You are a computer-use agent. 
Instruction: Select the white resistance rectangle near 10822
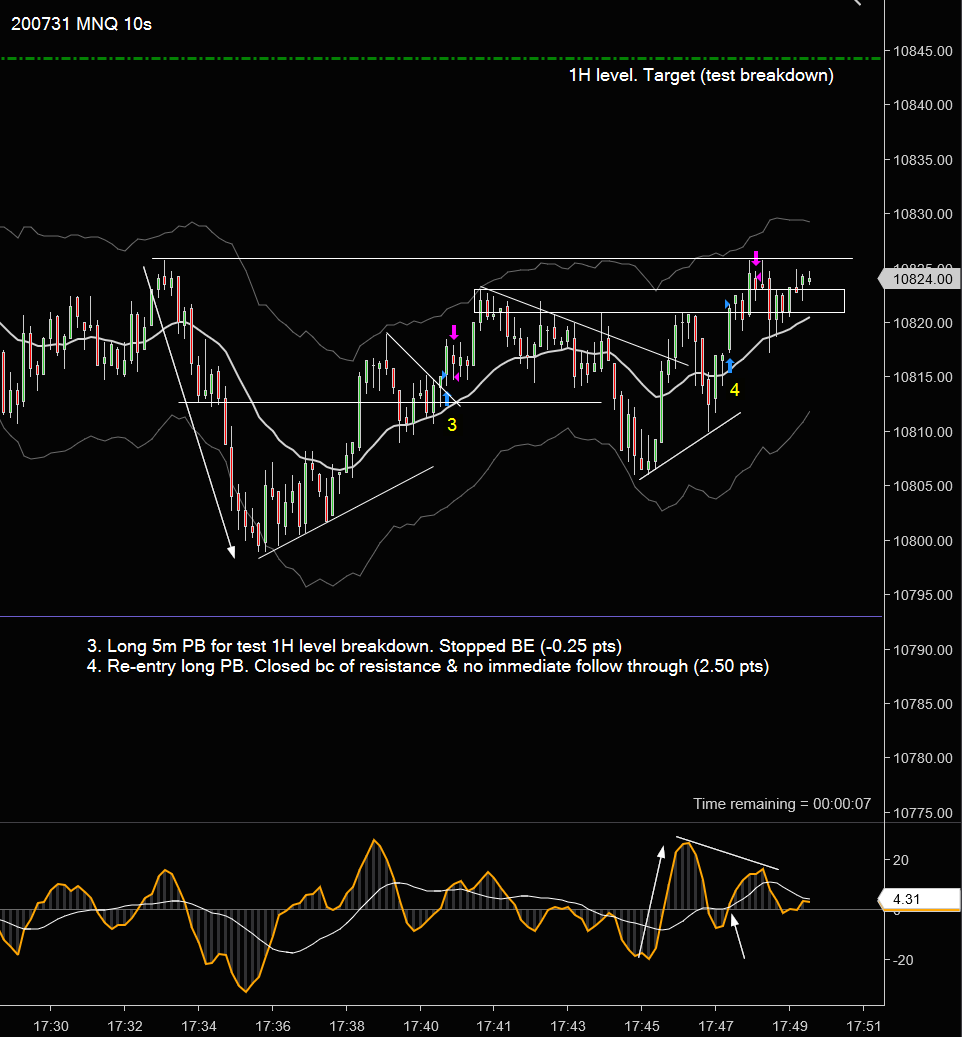(659, 301)
